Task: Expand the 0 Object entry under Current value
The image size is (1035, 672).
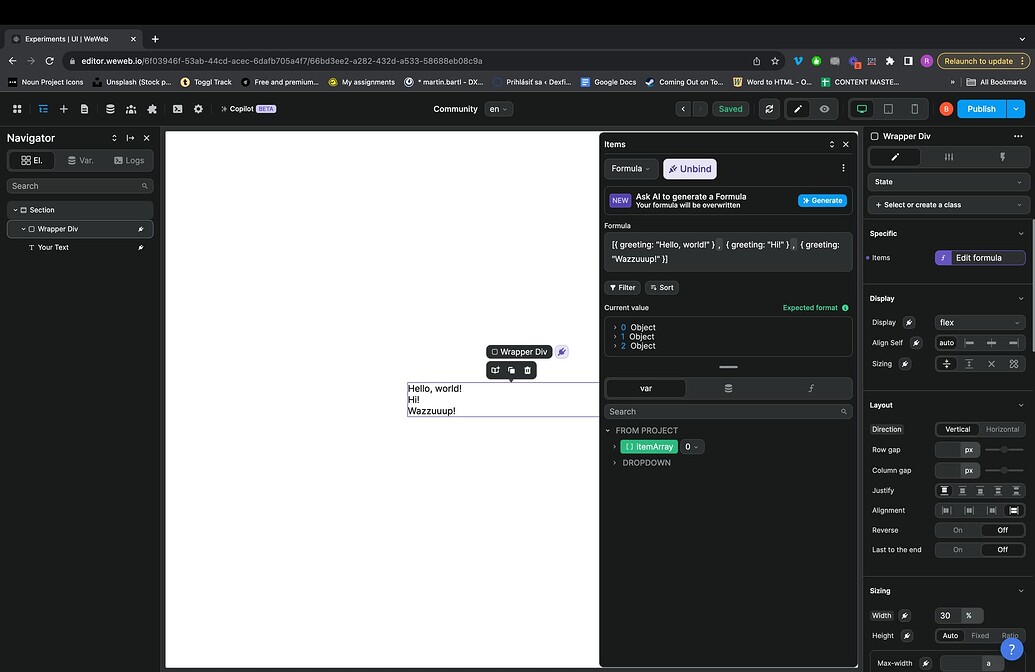Action: coord(616,327)
